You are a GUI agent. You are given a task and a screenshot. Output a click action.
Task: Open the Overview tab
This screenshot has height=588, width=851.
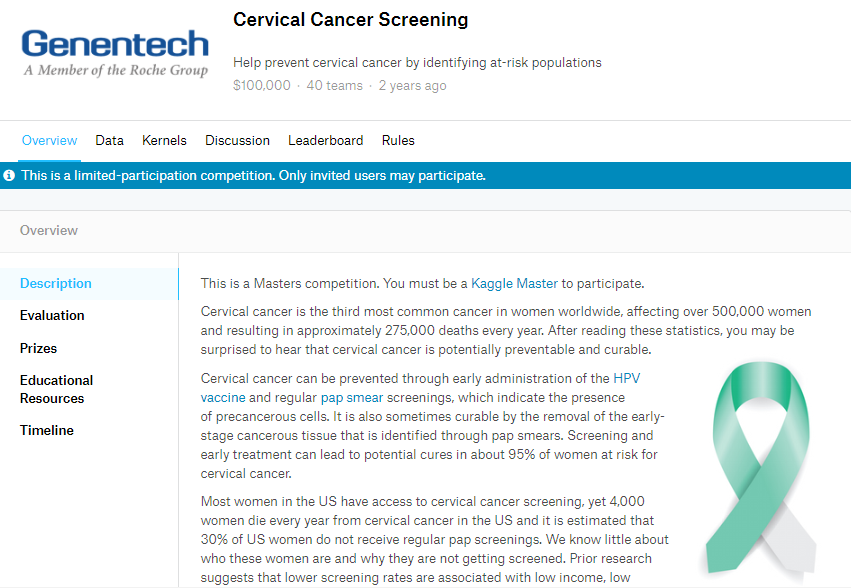(49, 141)
